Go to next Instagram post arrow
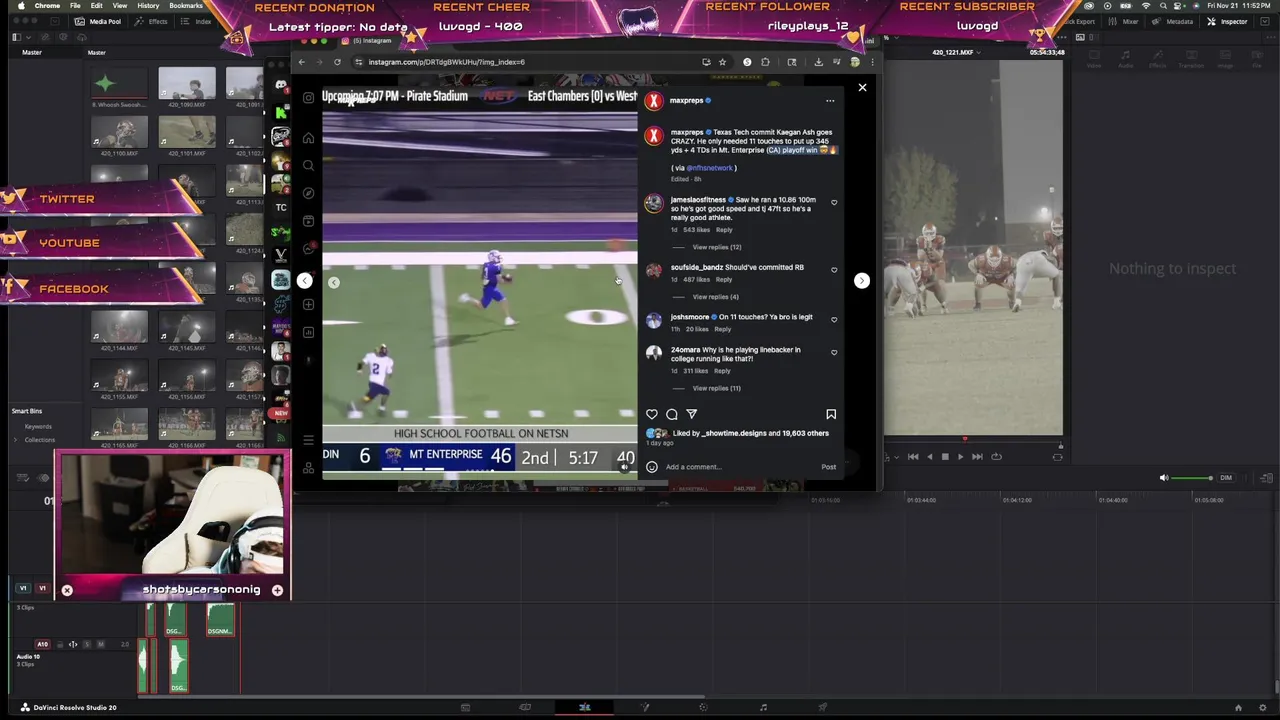Screen dimensions: 1280x720 861,281
